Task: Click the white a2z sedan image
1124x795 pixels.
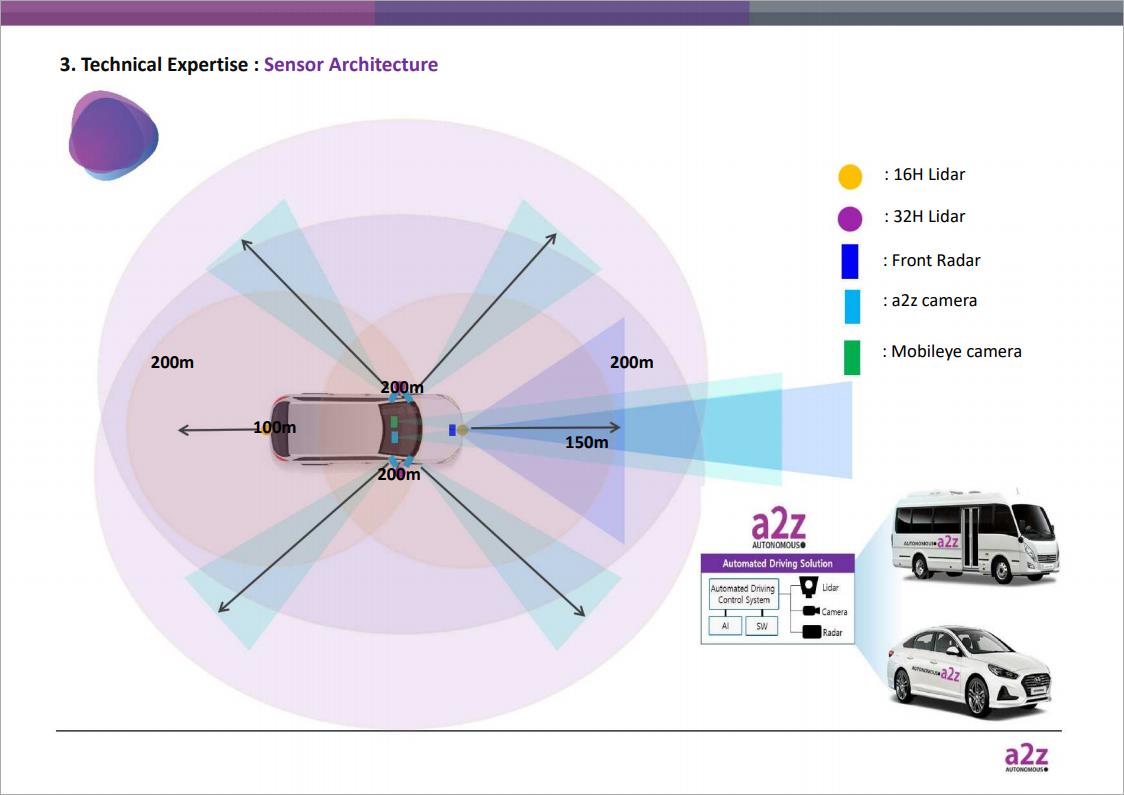Action: (969, 670)
